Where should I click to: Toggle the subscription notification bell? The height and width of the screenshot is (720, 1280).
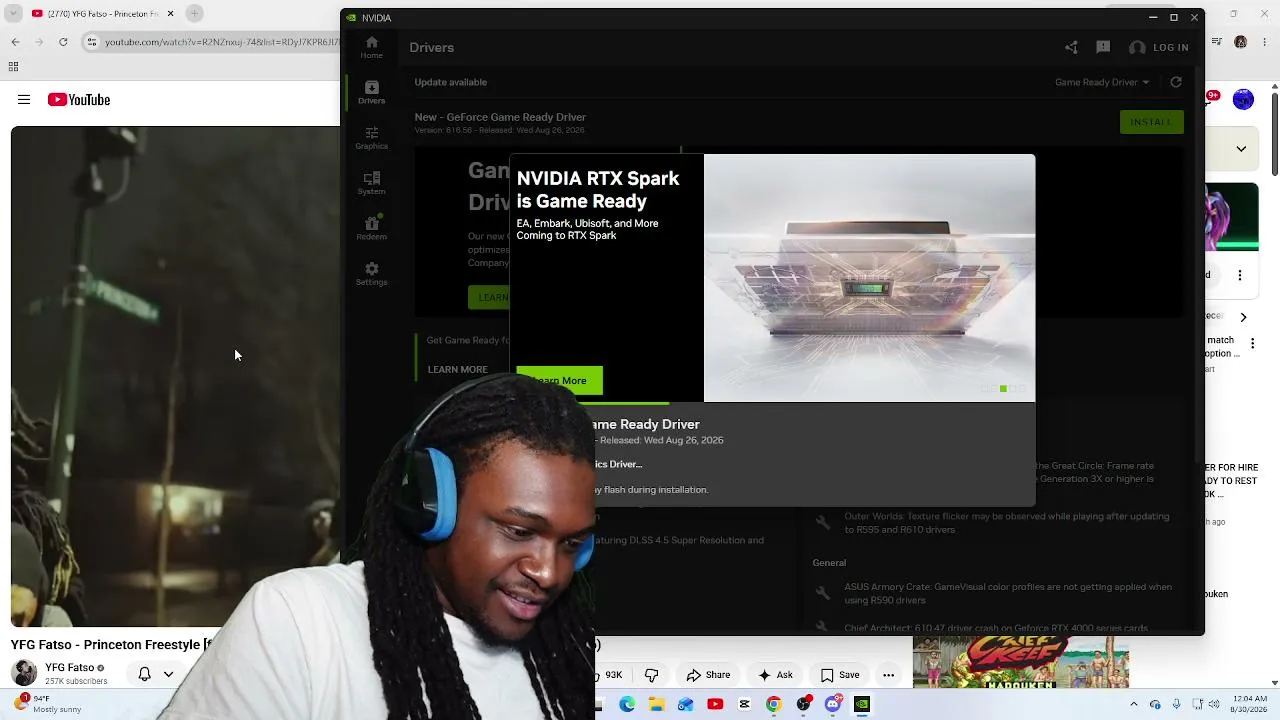click(x=144, y=674)
